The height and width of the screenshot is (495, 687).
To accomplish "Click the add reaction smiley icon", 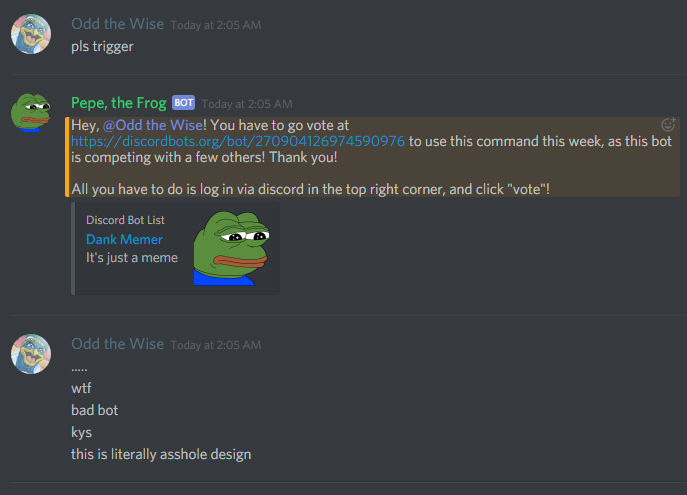I will [x=668, y=125].
